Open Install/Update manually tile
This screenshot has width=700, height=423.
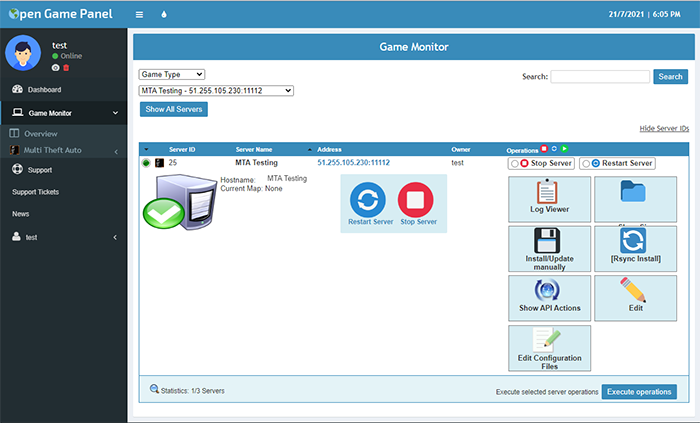(549, 249)
